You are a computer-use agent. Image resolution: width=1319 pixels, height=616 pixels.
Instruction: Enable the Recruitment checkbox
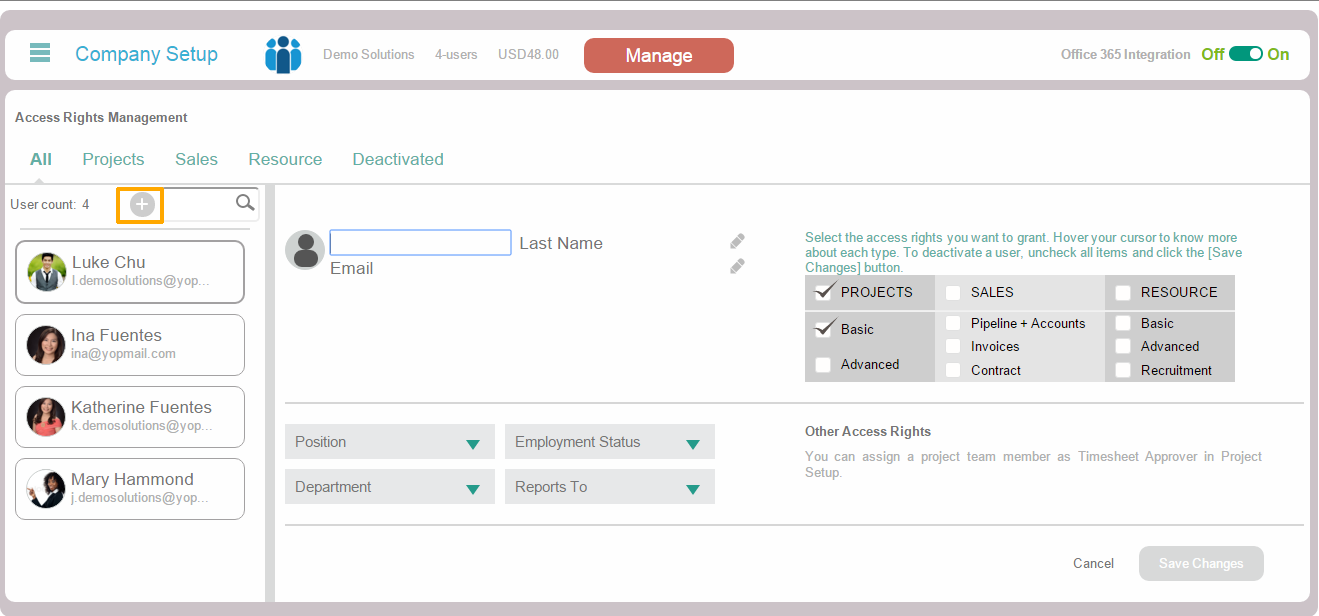[1123, 370]
